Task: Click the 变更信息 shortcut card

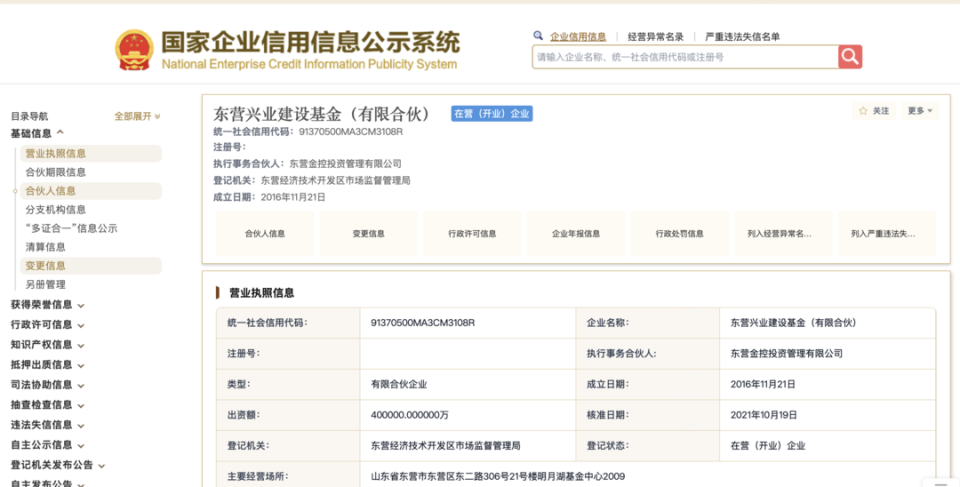Action: (369, 233)
